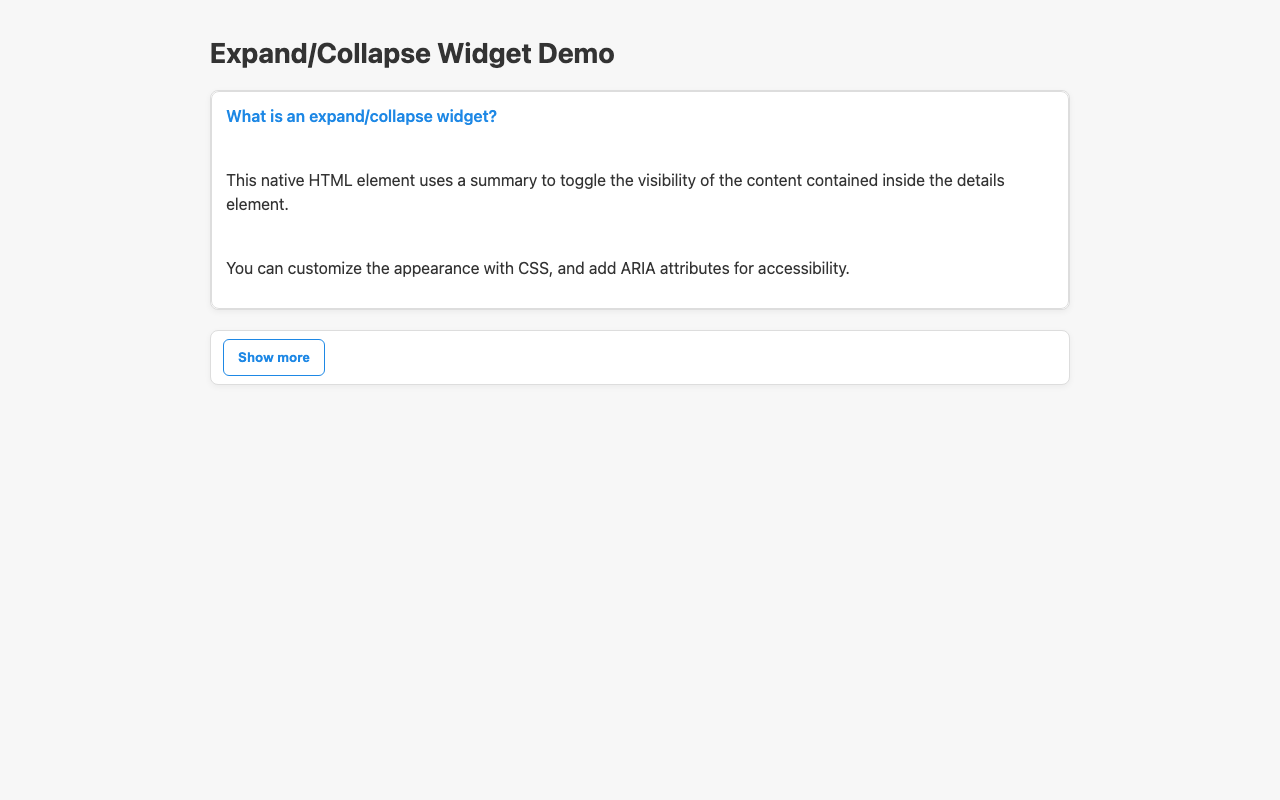Click the card containing the 'Show more' control

[x=700, y=357]
